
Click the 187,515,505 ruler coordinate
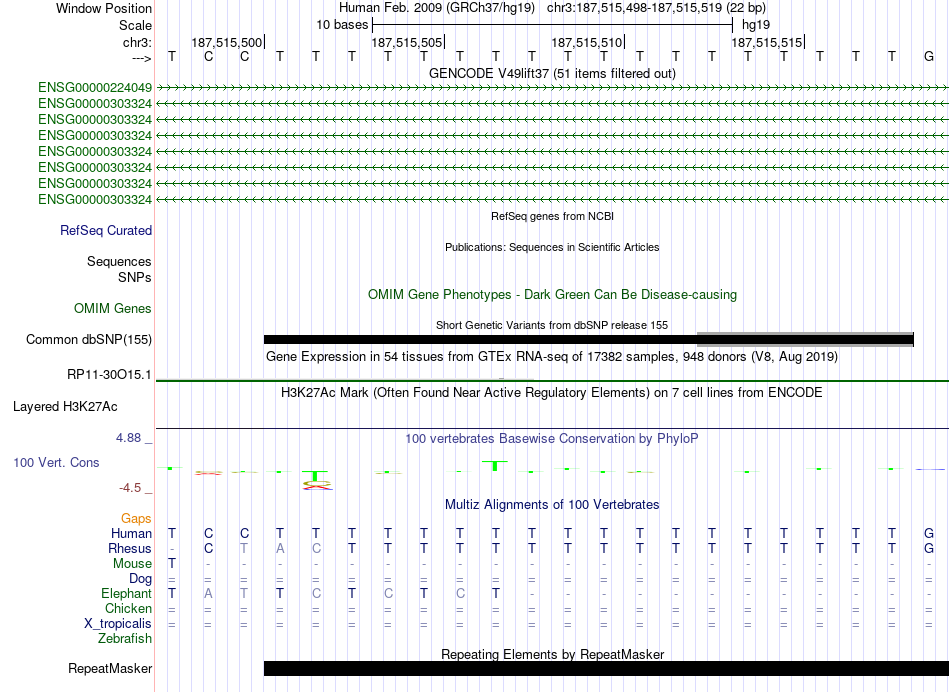(x=407, y=42)
